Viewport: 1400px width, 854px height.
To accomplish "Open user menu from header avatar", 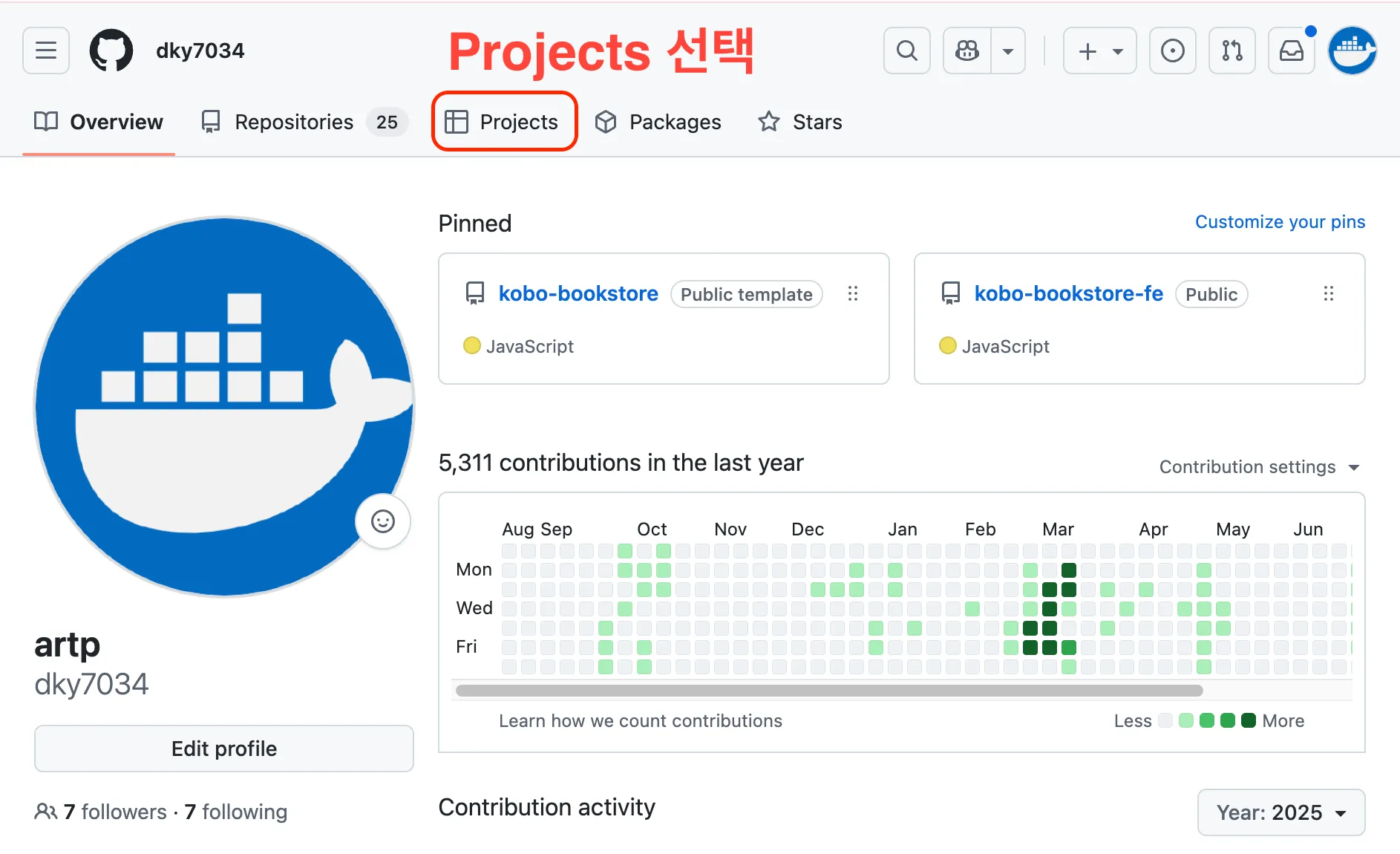I will point(1352,50).
